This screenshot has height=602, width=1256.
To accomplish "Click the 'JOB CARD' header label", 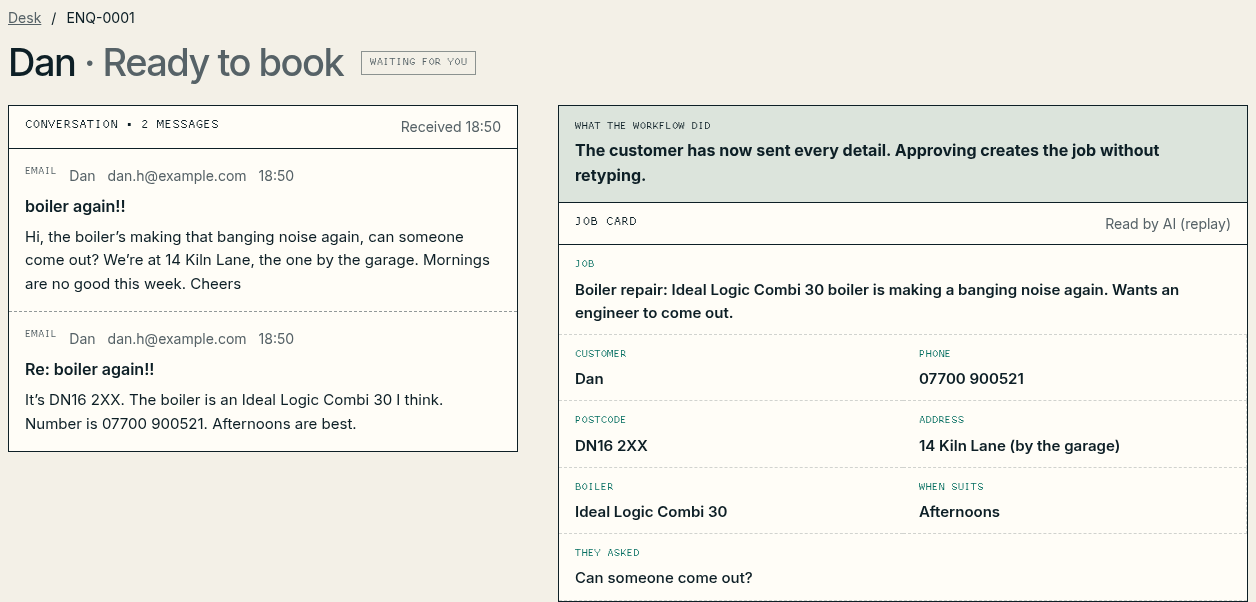I will coord(606,221).
